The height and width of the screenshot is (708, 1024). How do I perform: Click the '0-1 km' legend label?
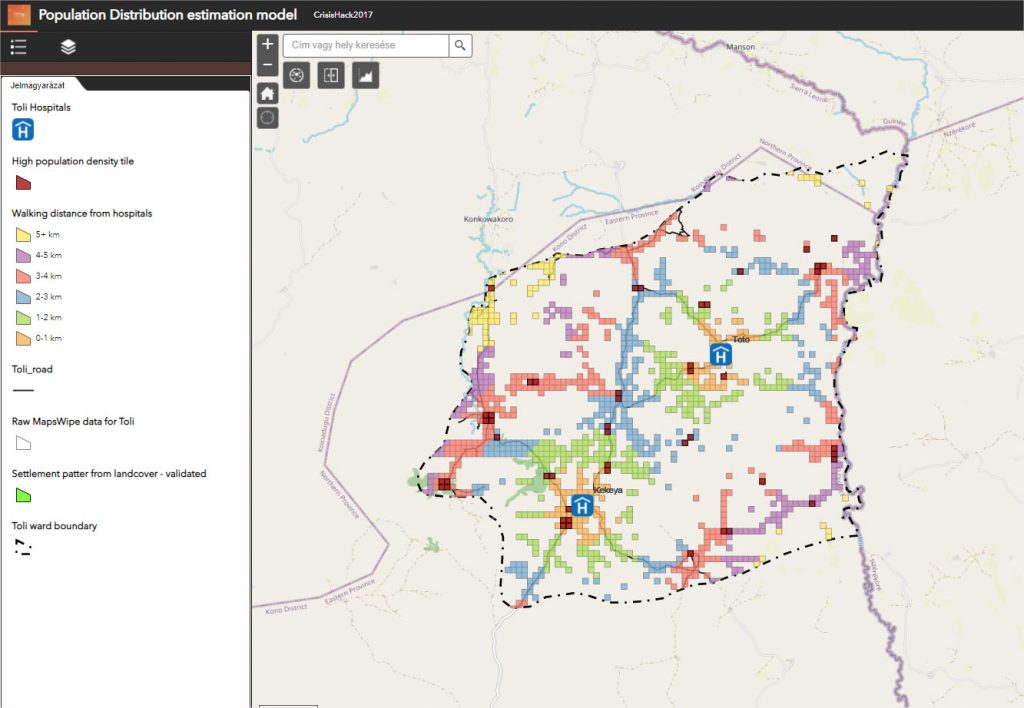click(49, 339)
